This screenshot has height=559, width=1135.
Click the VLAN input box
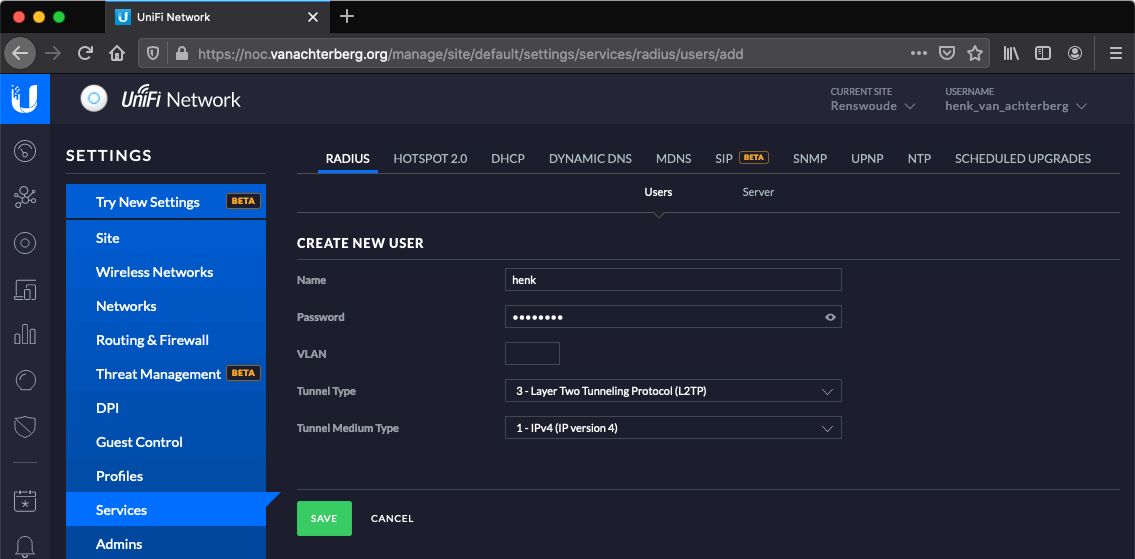tap(532, 354)
